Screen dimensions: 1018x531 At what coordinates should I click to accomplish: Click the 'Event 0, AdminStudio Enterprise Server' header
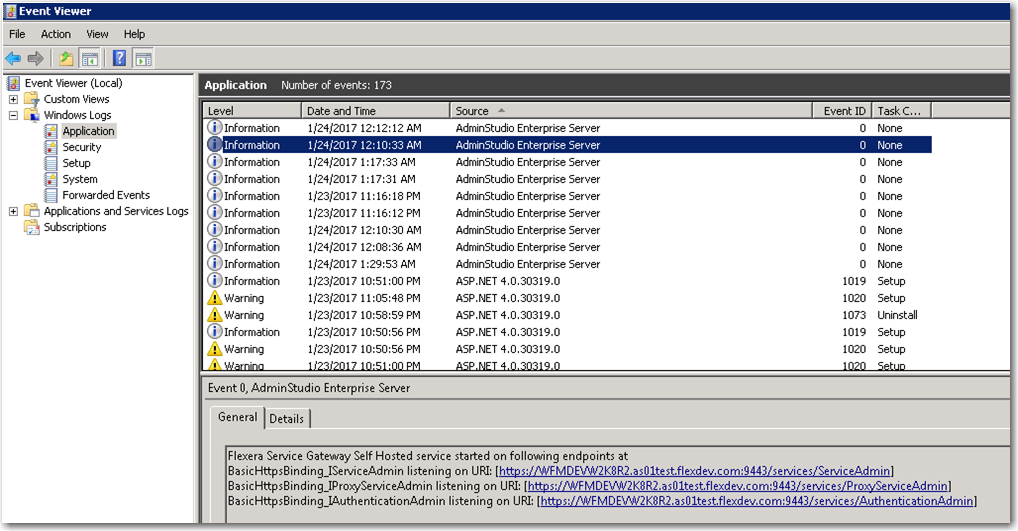point(309,388)
